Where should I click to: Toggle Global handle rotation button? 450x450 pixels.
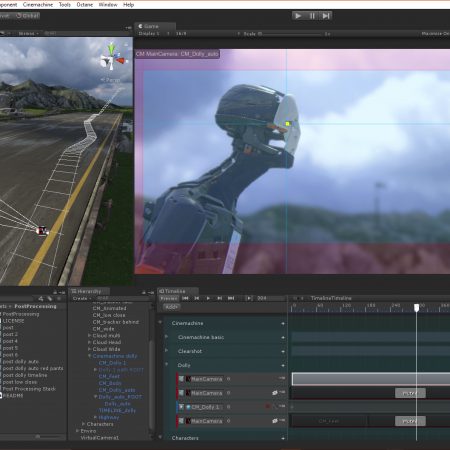(x=28, y=16)
